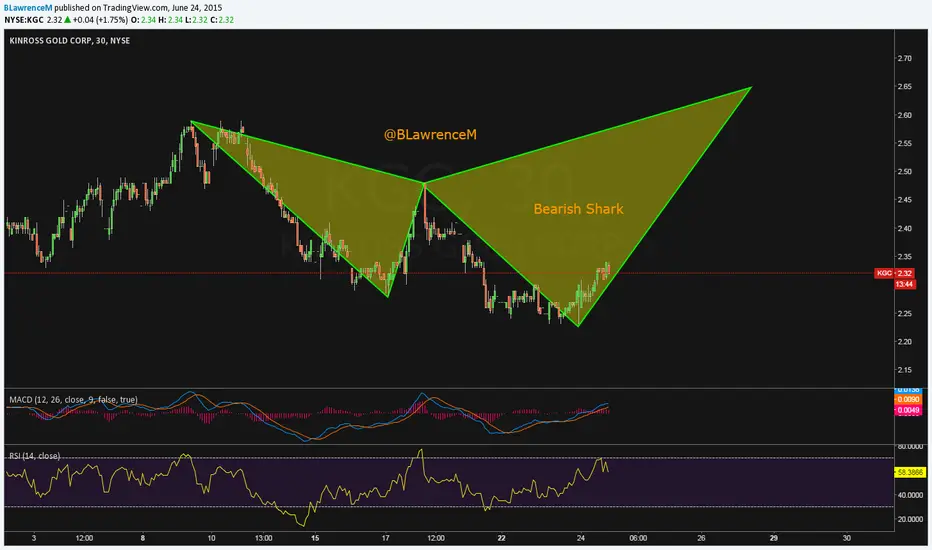932x550 pixels.
Task: Click the orange 0.0090 MACD value tag
Action: pos(908,400)
